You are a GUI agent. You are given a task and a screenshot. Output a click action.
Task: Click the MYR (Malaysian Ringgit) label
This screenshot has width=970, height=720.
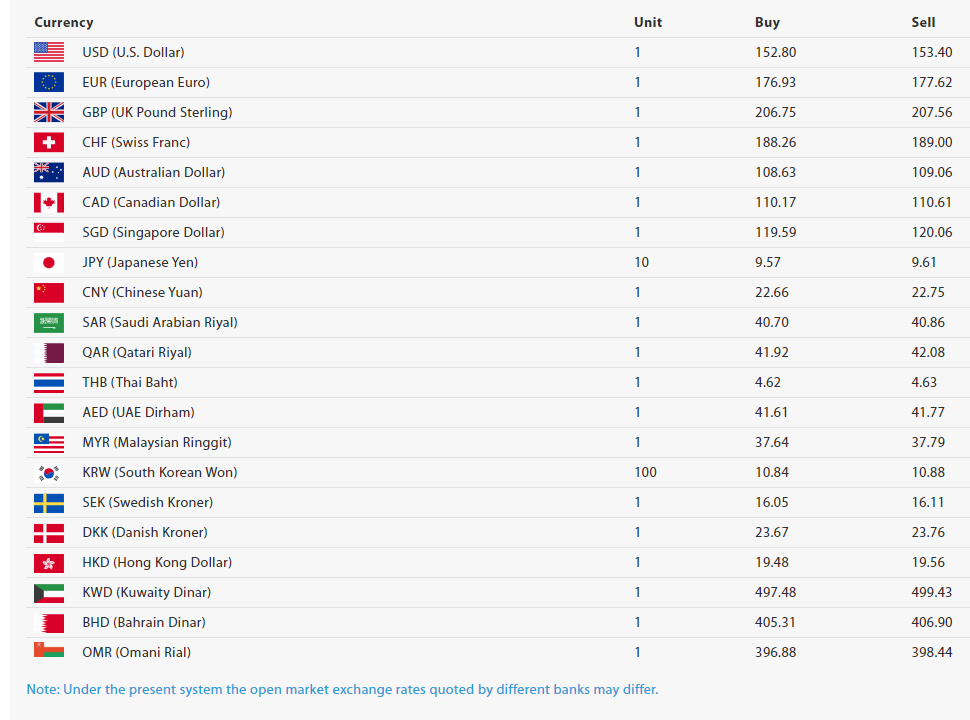(x=157, y=442)
